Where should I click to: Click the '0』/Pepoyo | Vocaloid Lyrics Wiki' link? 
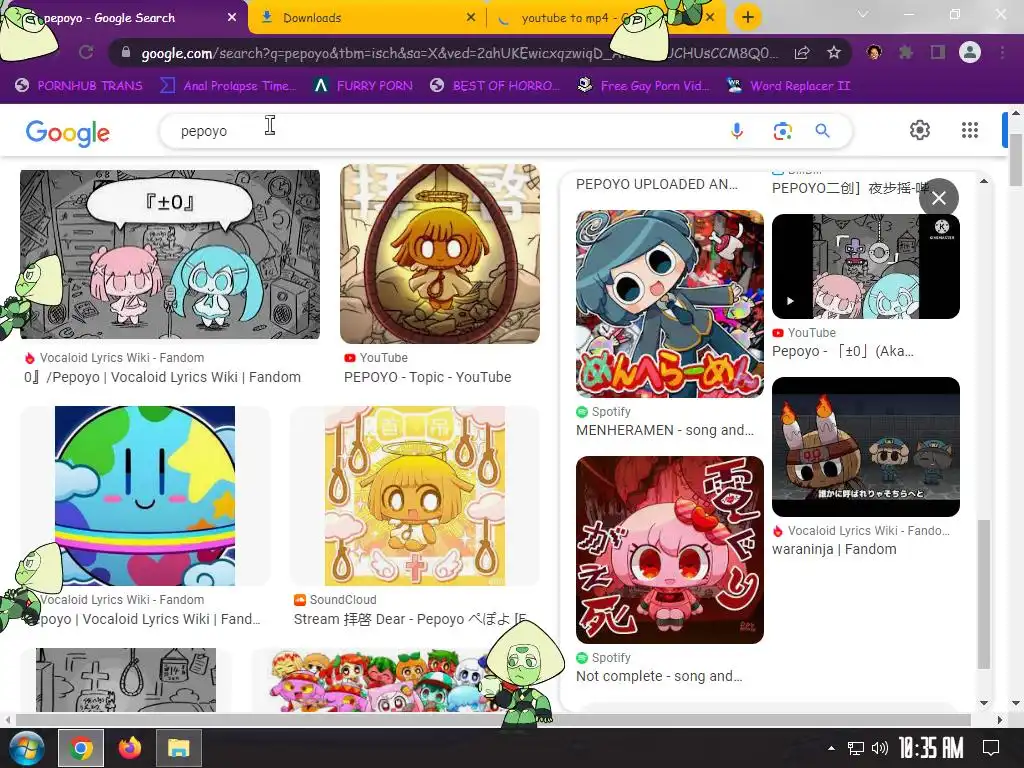tap(162, 377)
